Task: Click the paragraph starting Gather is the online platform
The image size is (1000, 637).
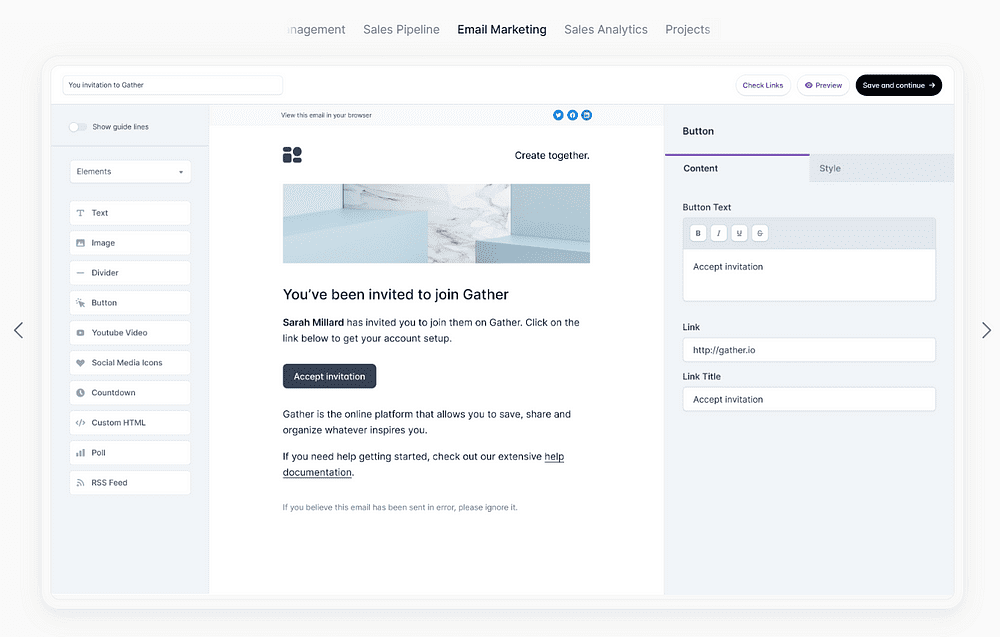Action: click(427, 422)
